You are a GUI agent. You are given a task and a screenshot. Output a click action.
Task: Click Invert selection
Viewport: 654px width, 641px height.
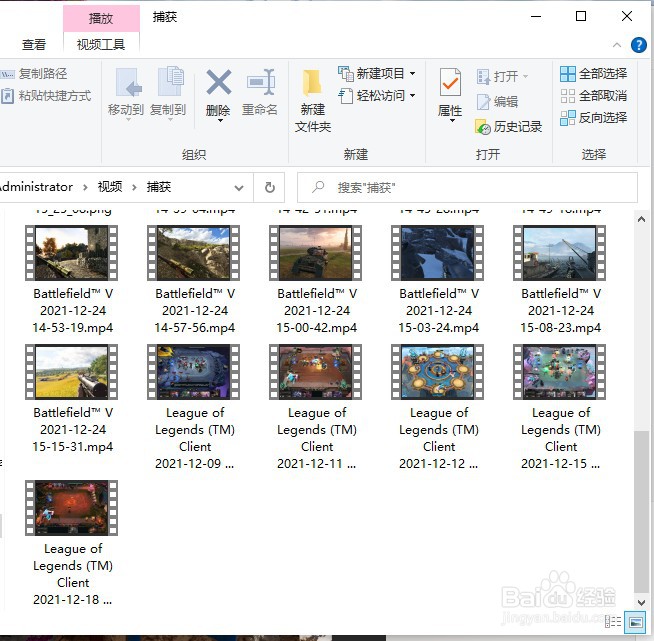(x=594, y=118)
